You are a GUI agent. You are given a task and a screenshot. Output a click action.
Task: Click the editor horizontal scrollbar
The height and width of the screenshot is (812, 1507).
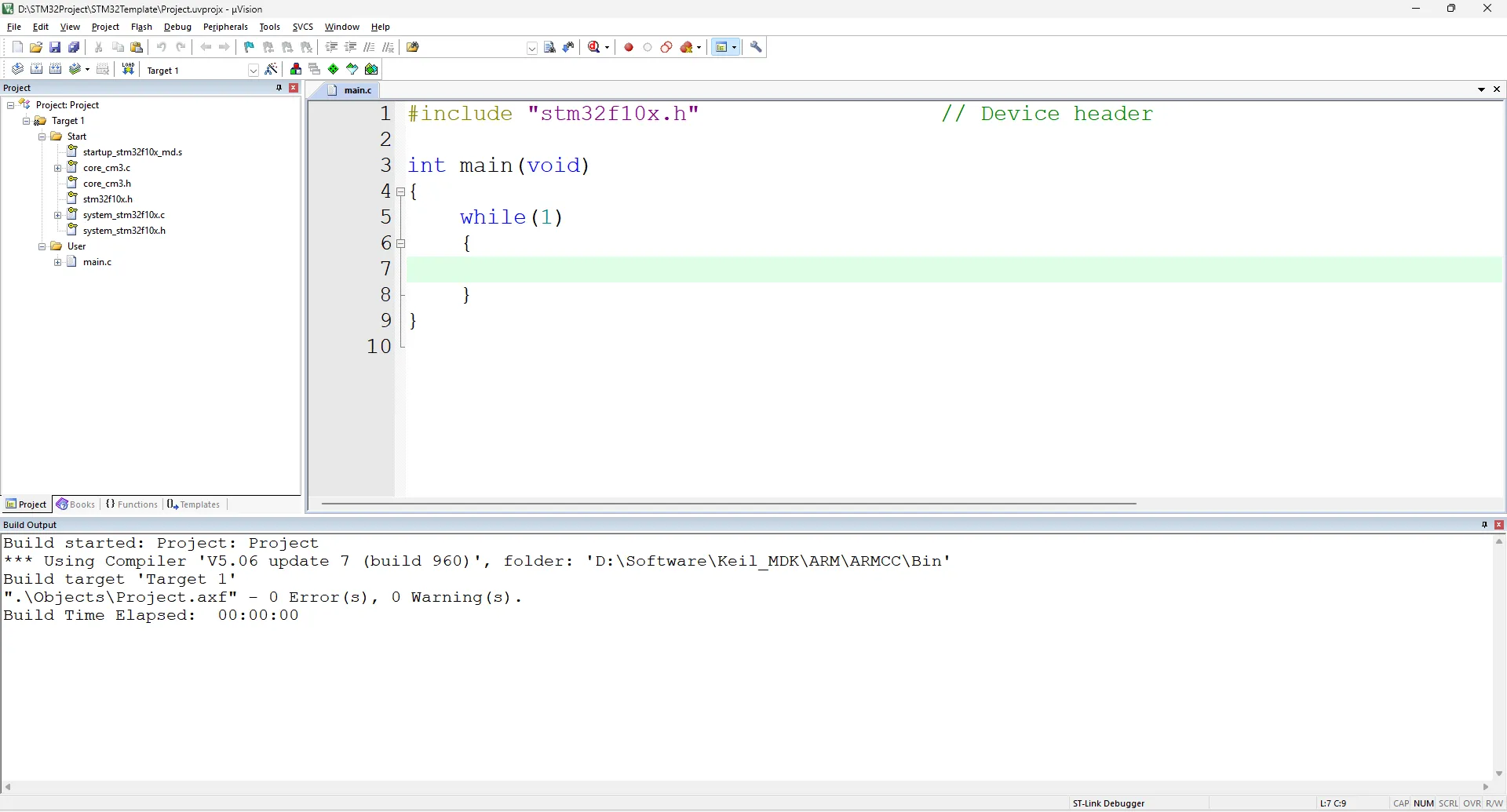tap(728, 504)
